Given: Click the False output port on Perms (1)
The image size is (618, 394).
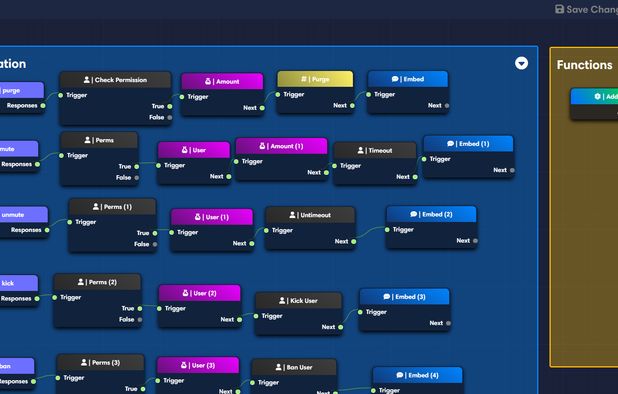Looking at the screenshot, I should click(x=155, y=244).
